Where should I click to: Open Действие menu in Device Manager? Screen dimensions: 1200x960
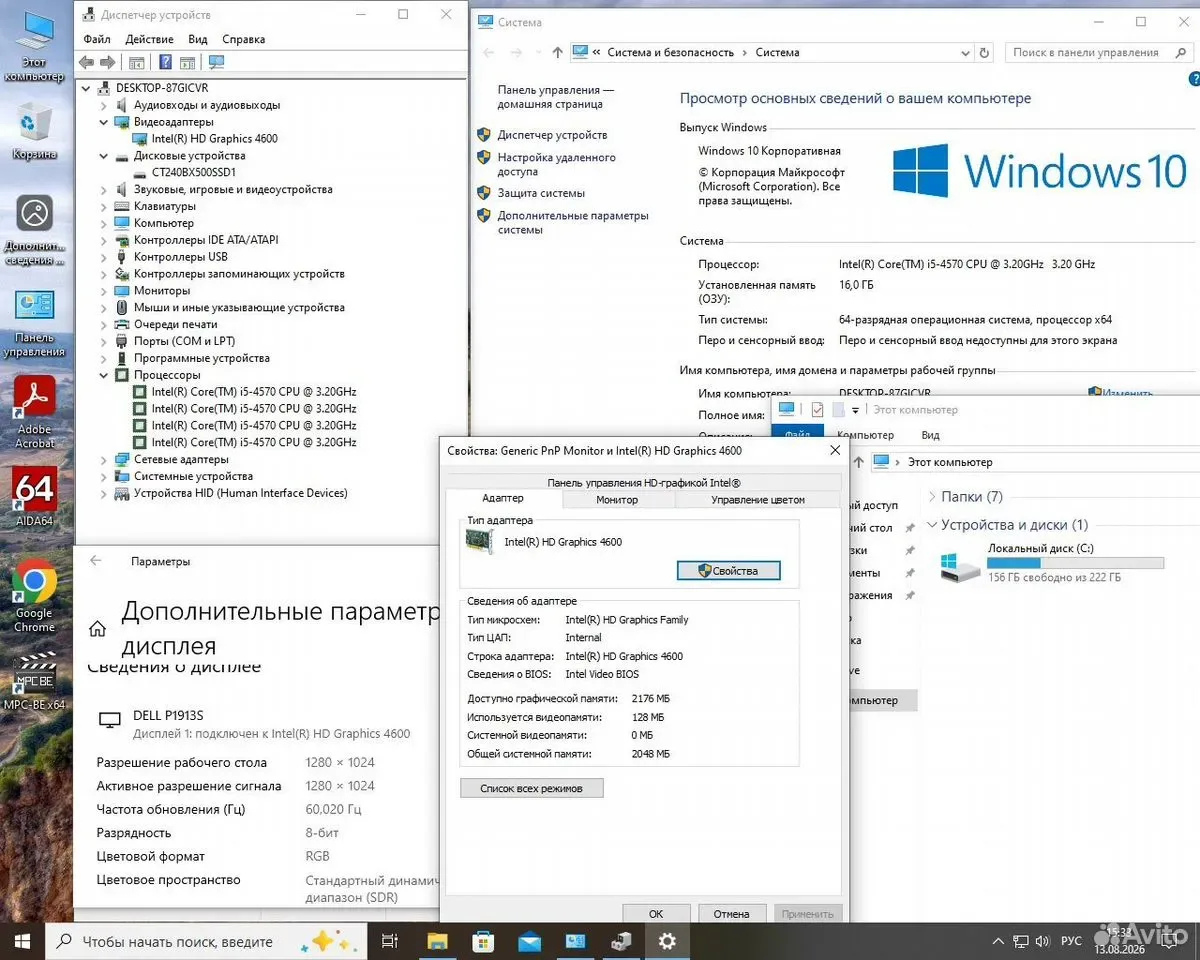tap(150, 39)
